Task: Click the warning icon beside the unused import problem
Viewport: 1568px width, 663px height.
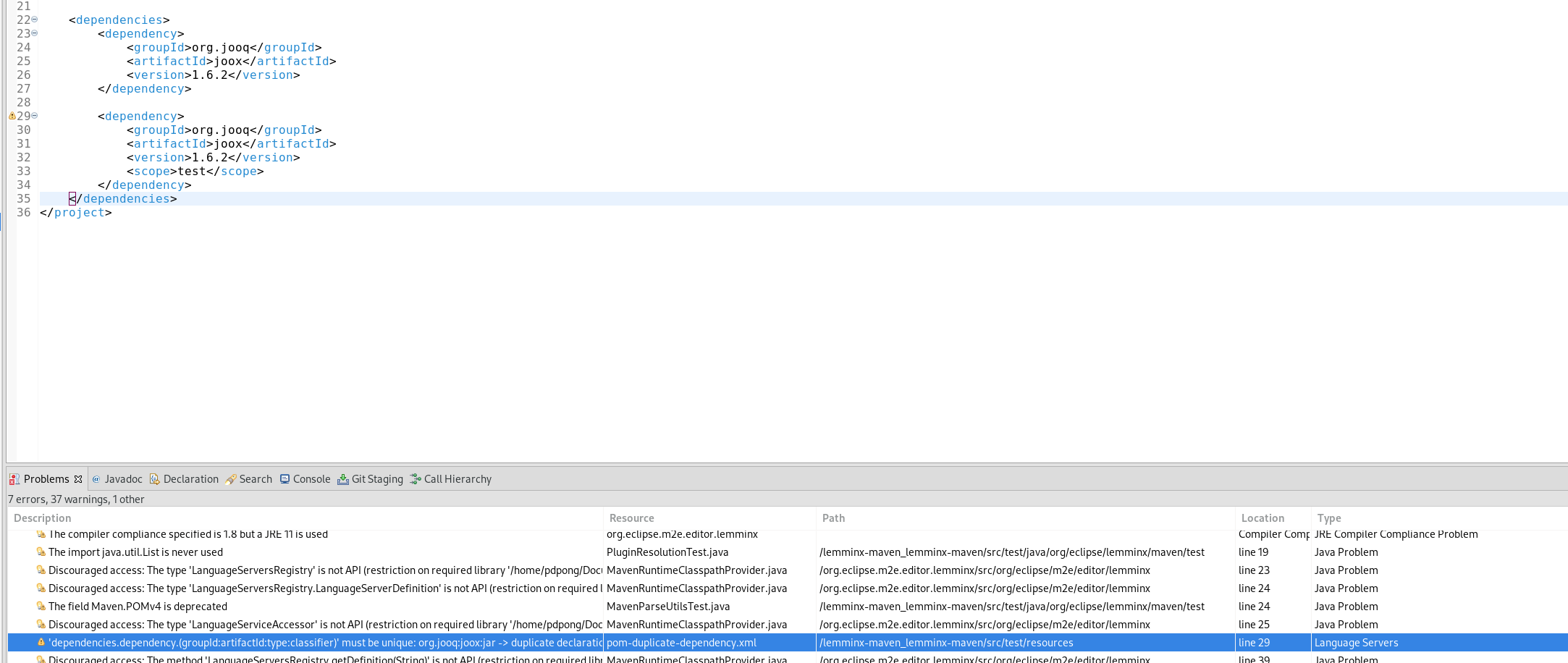Action: [x=40, y=552]
